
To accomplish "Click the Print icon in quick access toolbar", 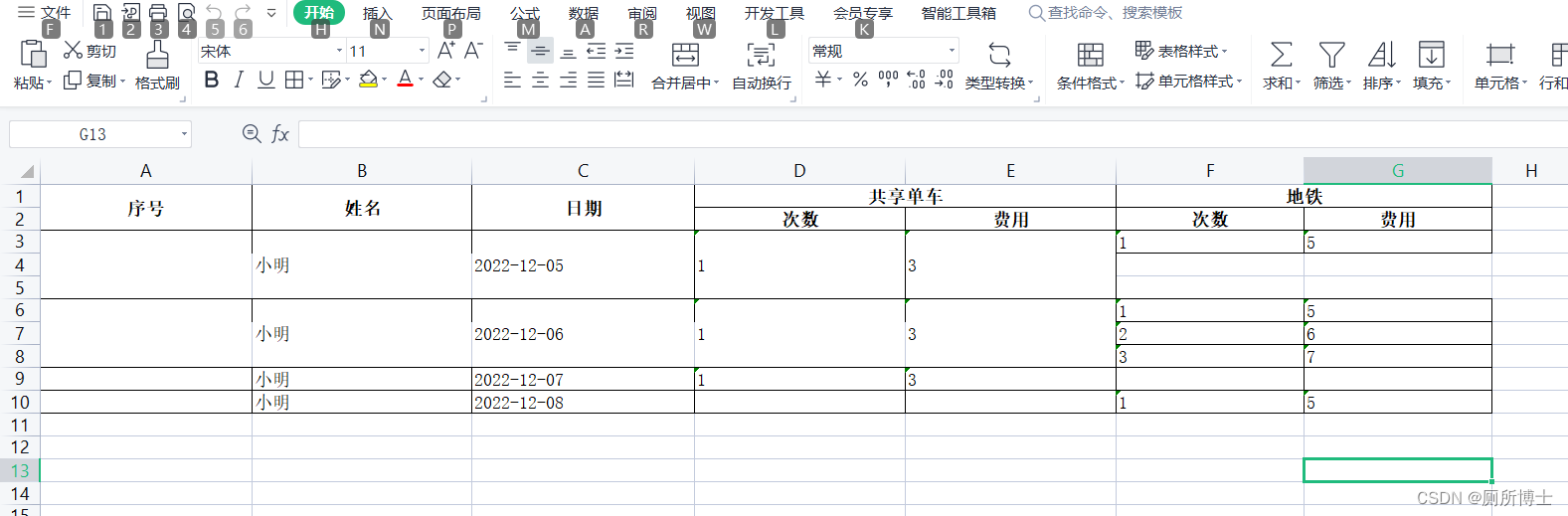I will (x=157, y=12).
